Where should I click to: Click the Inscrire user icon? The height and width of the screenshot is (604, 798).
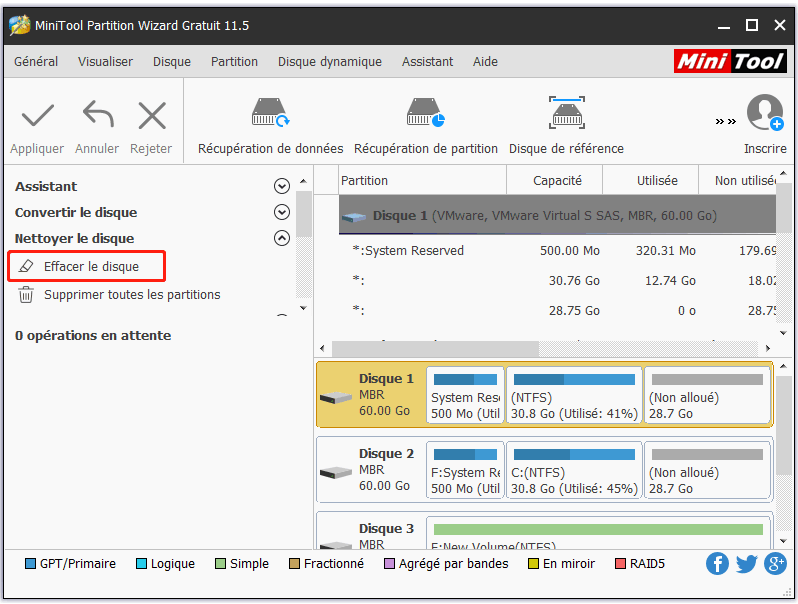[765, 112]
